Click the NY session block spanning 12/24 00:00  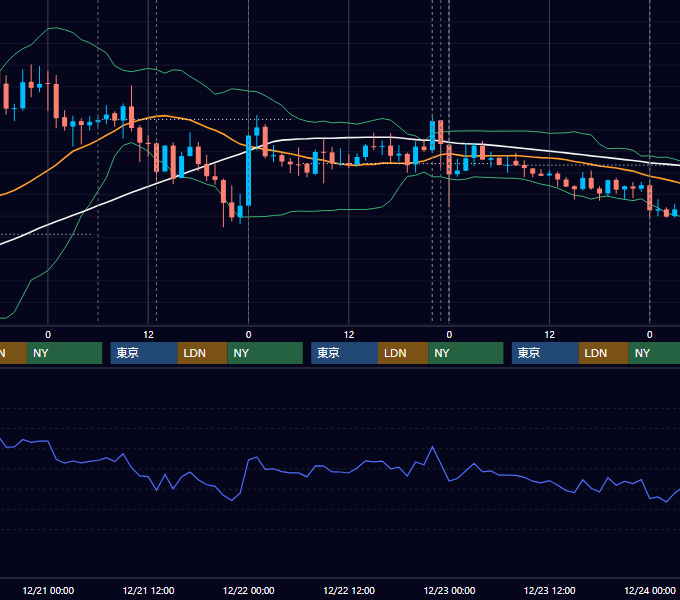point(654,353)
